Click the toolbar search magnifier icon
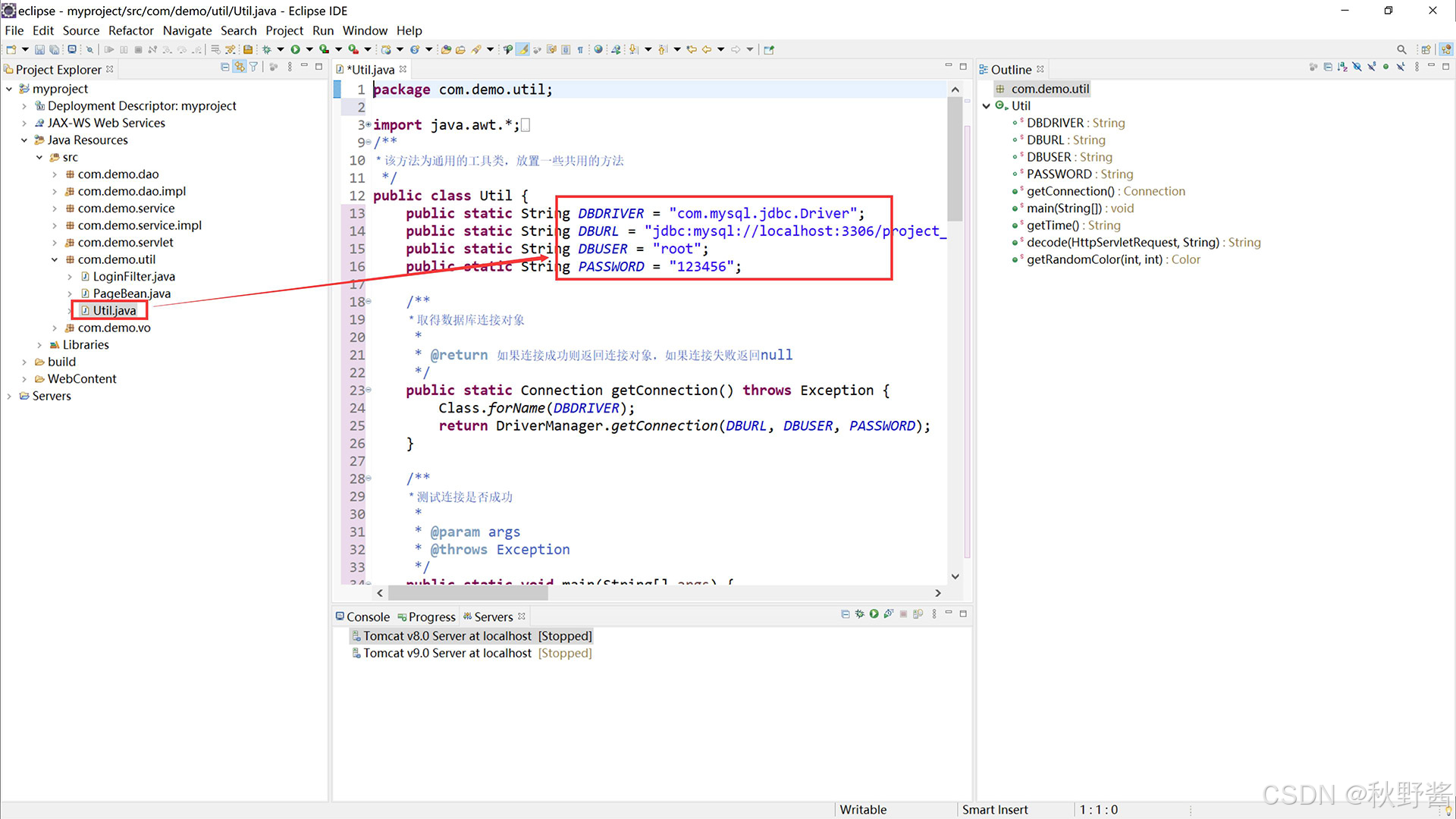 tap(1401, 49)
